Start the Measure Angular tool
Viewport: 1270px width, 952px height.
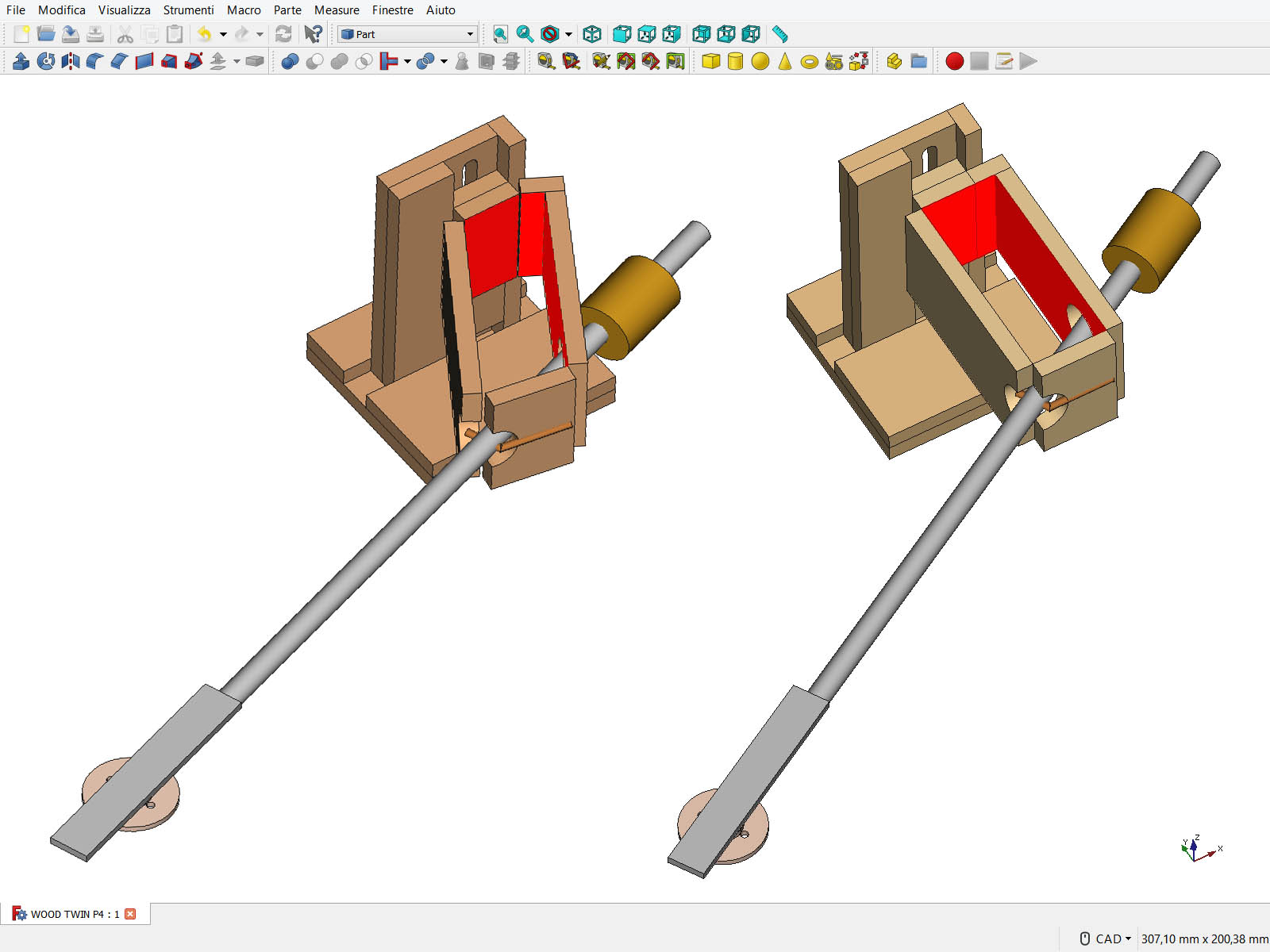click(571, 61)
